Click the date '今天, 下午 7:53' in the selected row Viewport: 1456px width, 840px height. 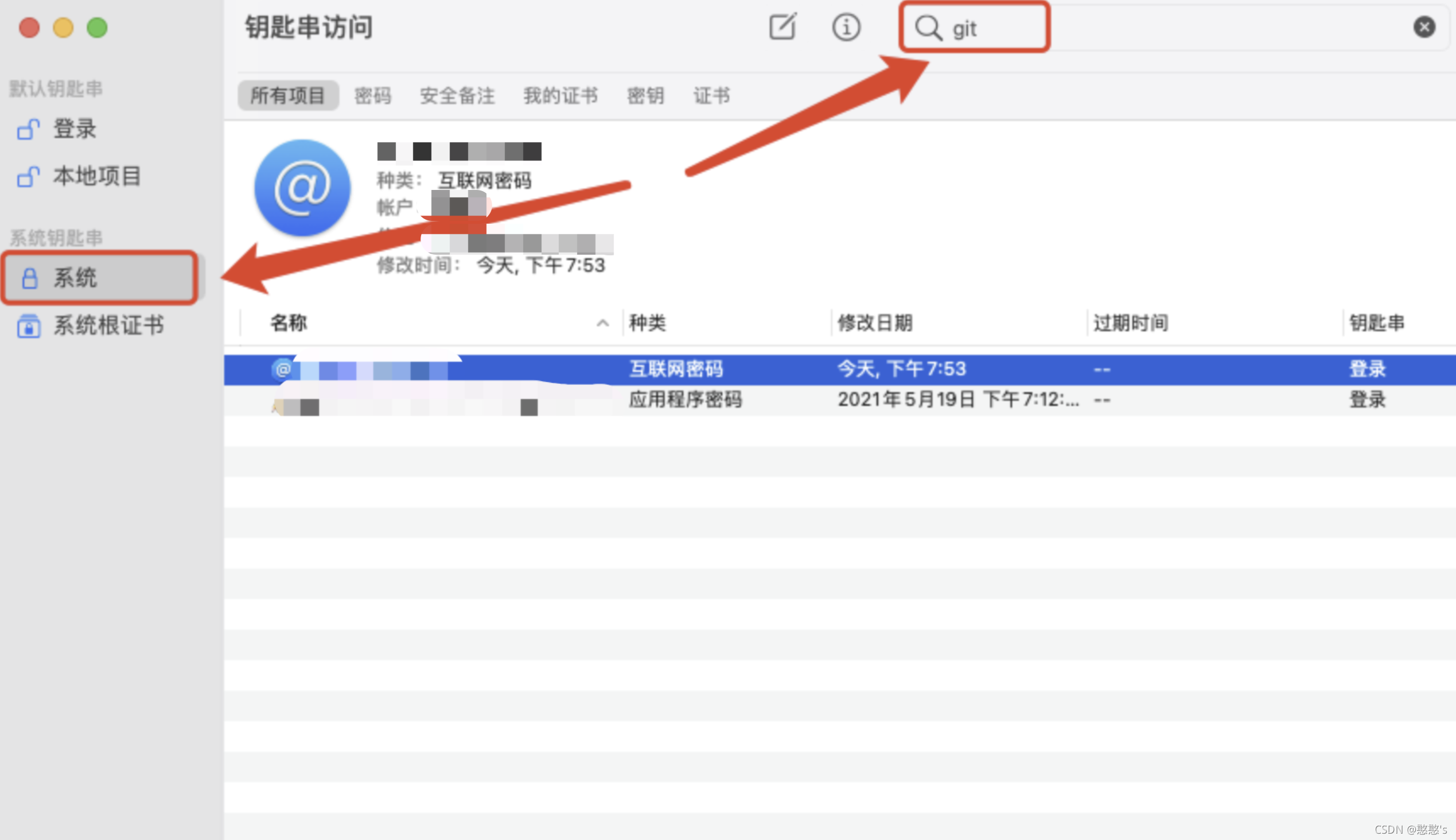coord(901,369)
